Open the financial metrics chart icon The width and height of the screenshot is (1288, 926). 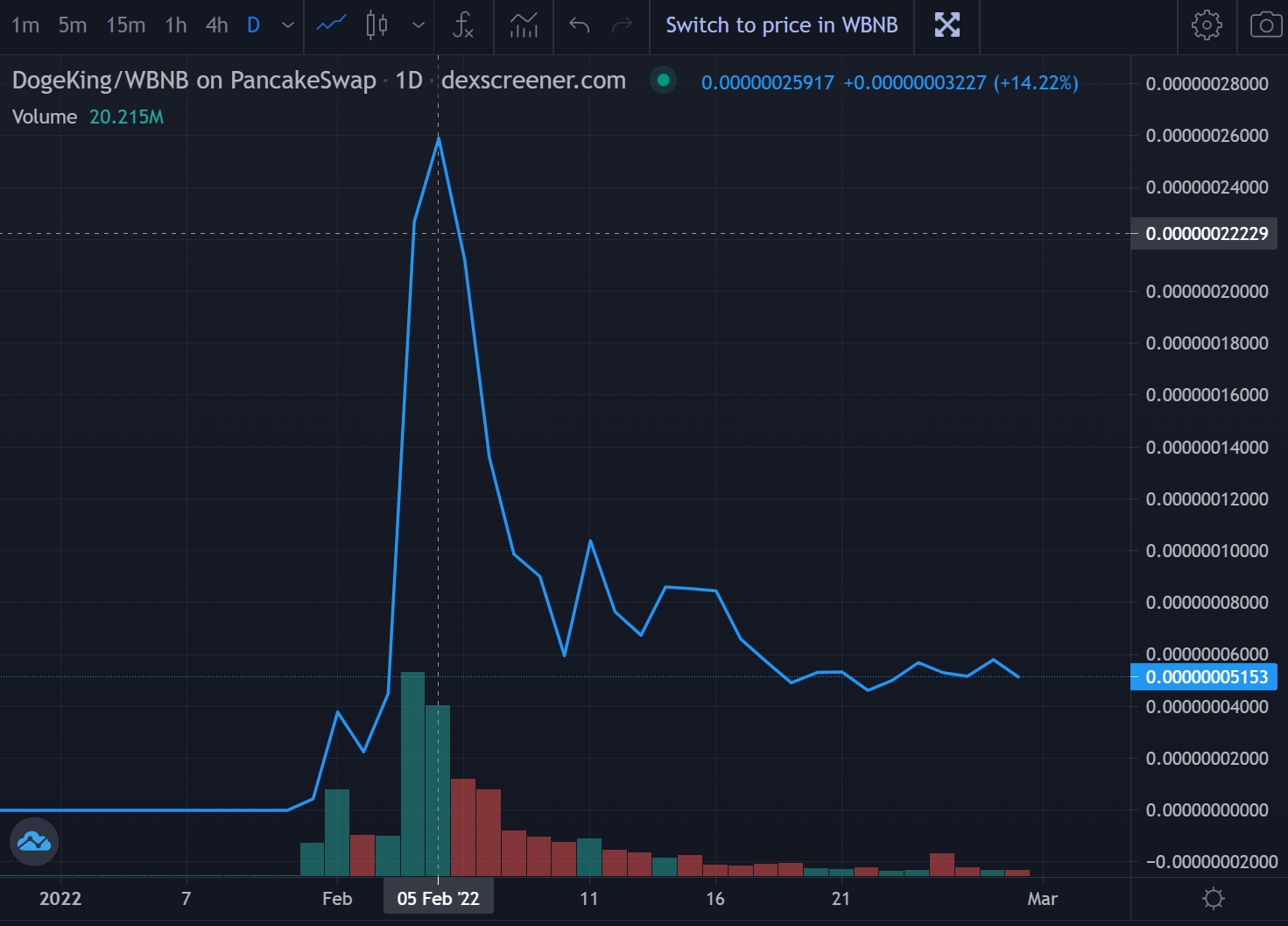tap(524, 25)
